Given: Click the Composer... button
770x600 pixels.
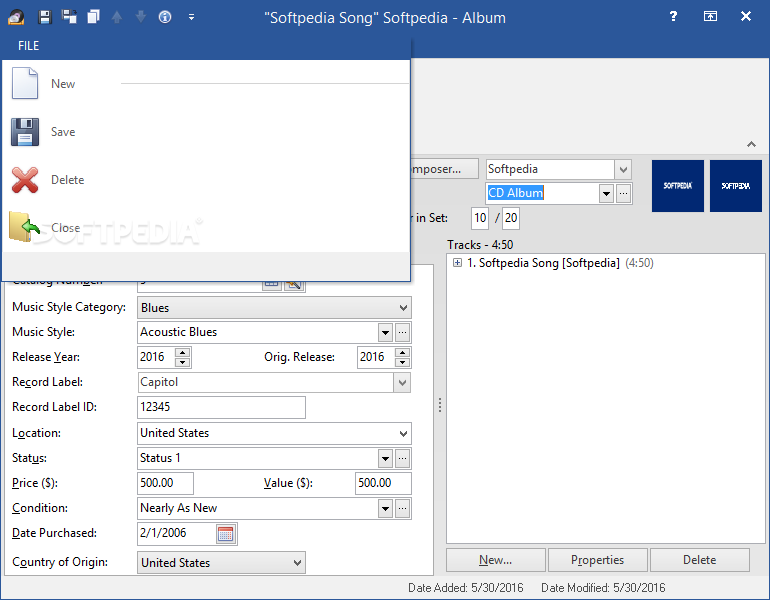Looking at the screenshot, I should (444, 169).
